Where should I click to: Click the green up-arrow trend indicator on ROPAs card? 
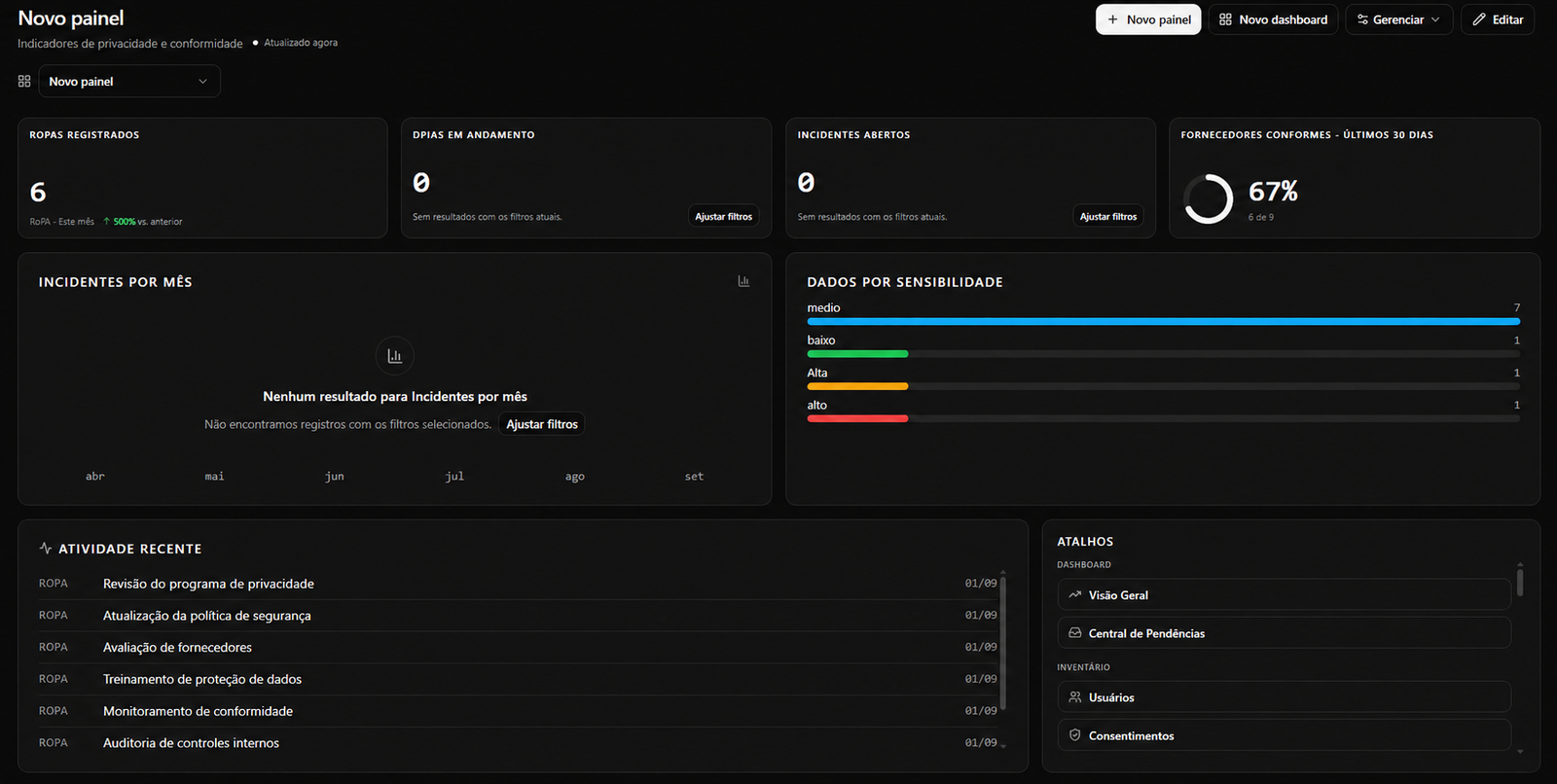point(106,222)
